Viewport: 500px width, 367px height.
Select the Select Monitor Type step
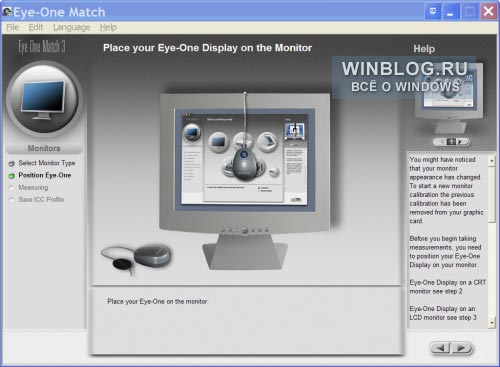point(47,163)
